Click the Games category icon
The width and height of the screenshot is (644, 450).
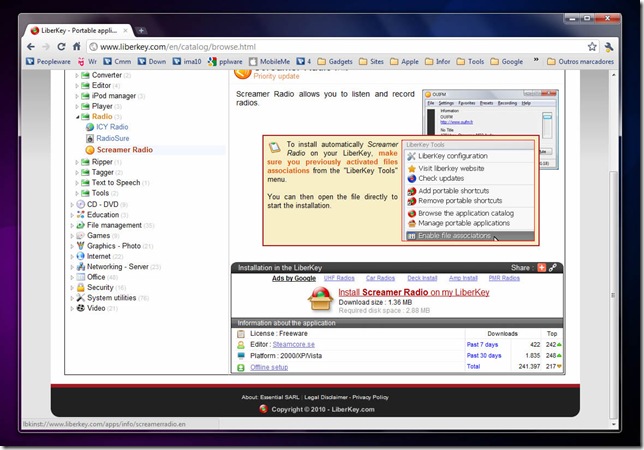tap(80, 236)
